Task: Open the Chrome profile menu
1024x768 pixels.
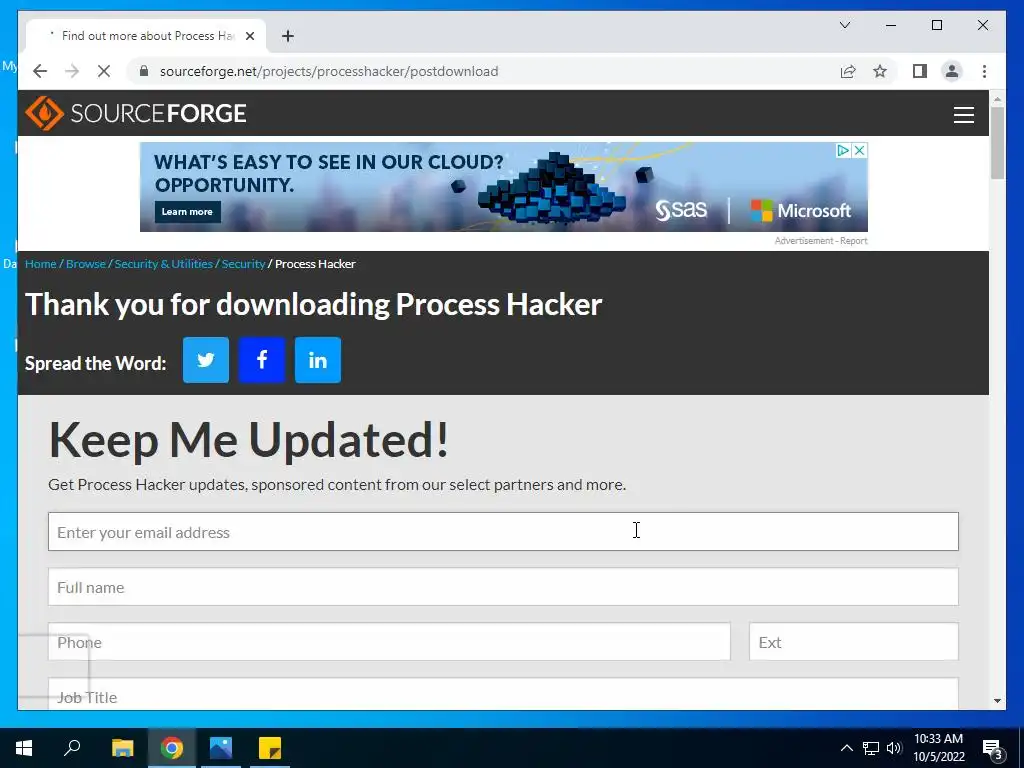Action: [x=952, y=71]
